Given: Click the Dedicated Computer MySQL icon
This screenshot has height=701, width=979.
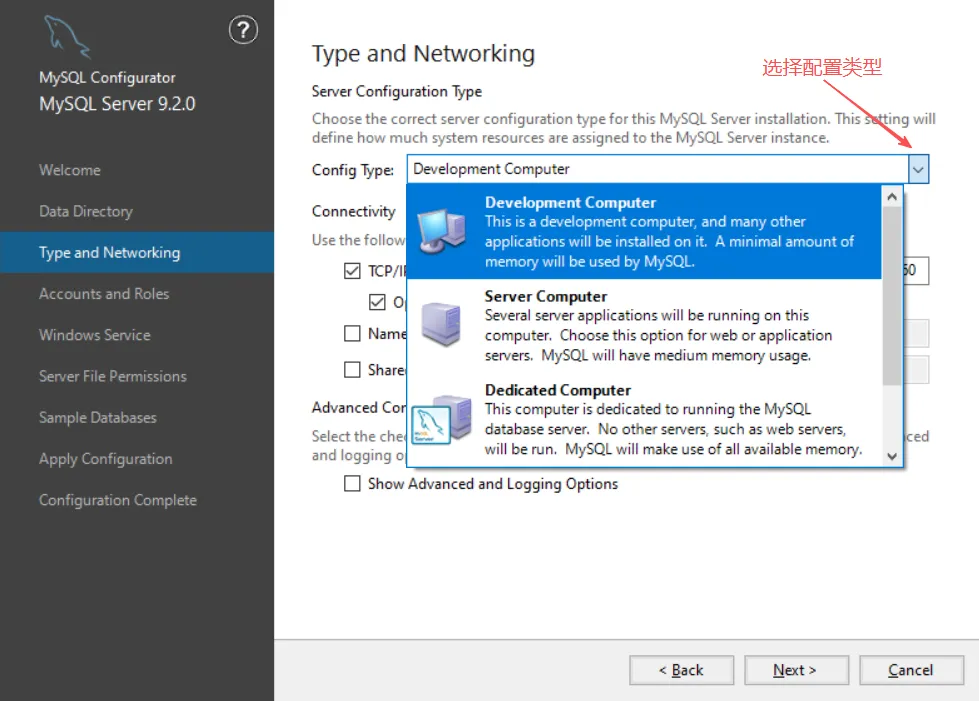Looking at the screenshot, I should point(441,419).
